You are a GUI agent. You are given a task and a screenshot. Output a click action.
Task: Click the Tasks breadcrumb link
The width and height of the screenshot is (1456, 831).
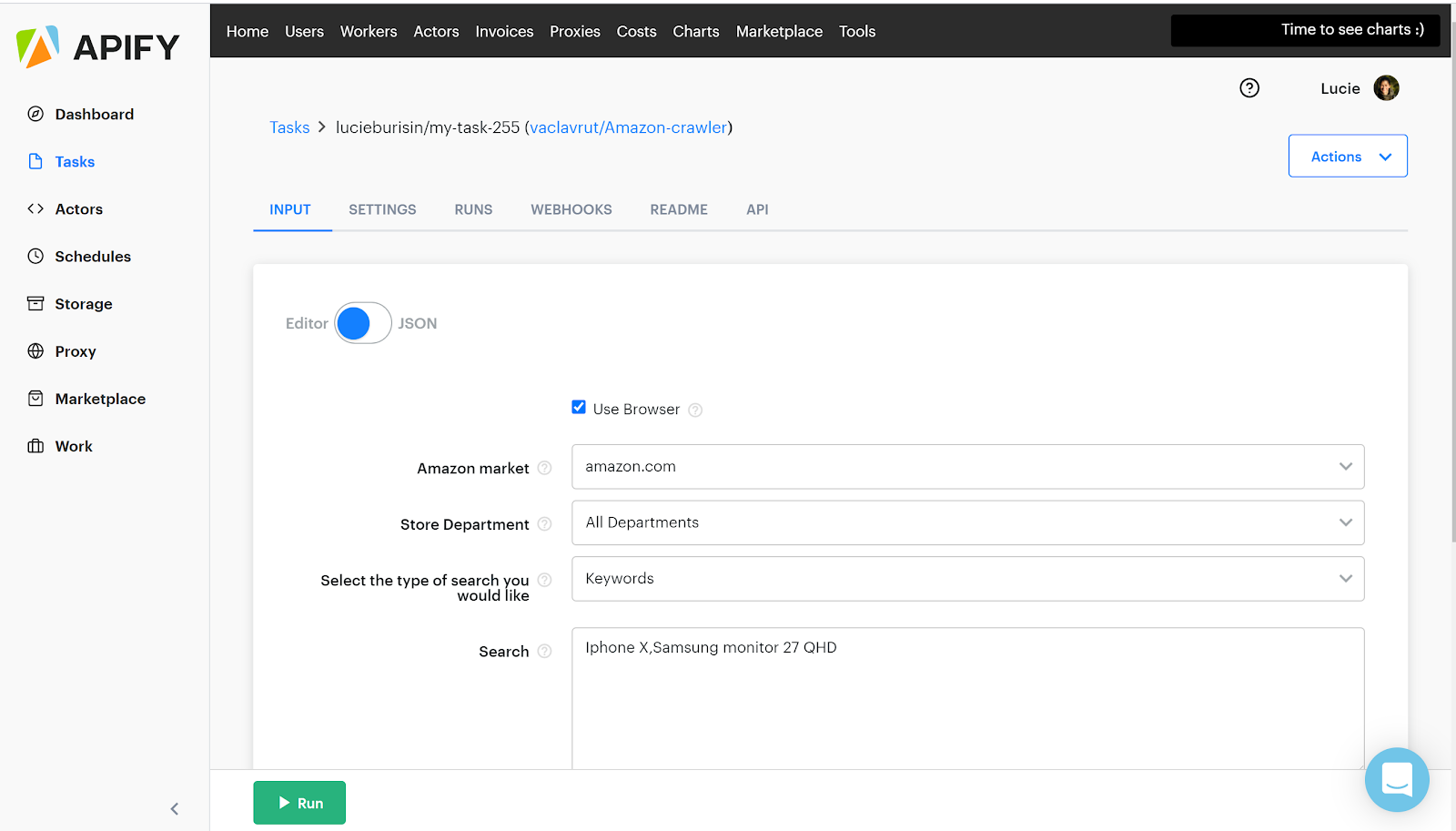[x=289, y=127]
